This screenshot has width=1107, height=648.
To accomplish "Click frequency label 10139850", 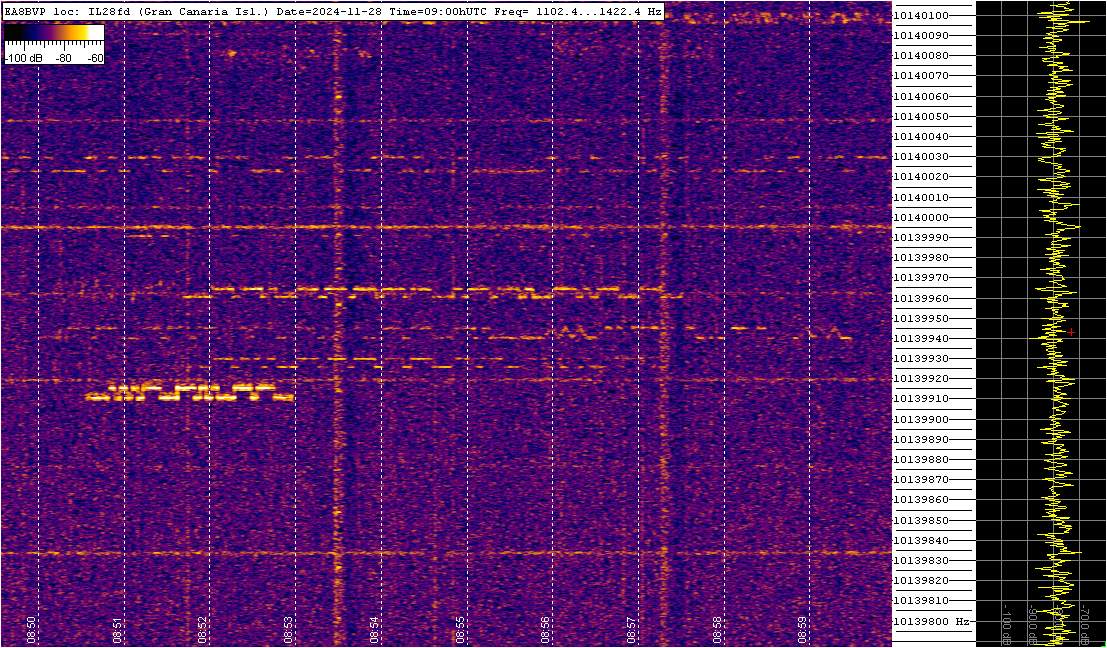I will coord(921,520).
